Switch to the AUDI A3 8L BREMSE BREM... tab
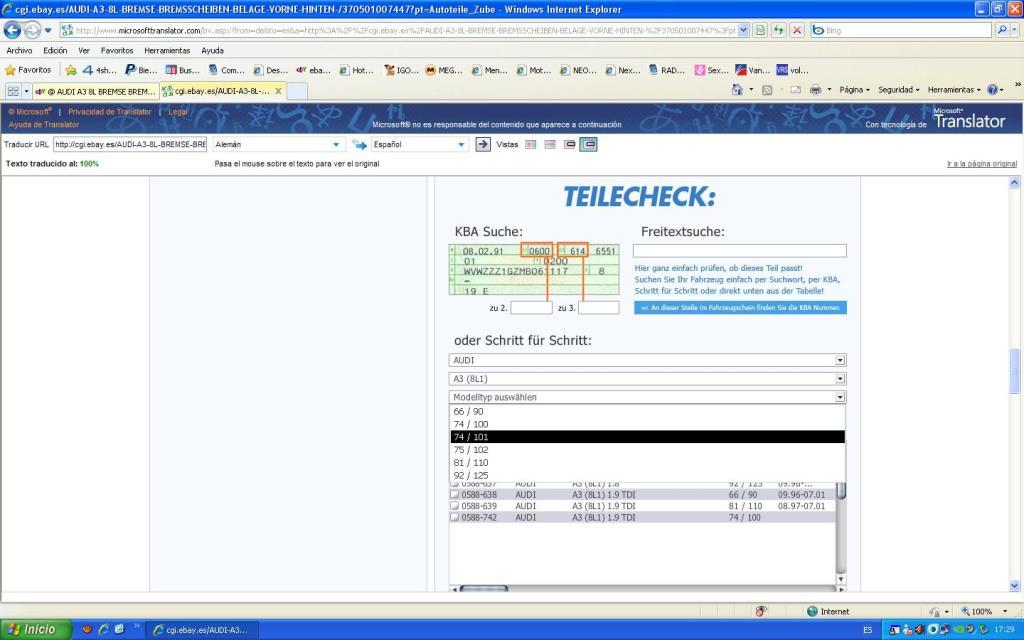 [x=95, y=91]
